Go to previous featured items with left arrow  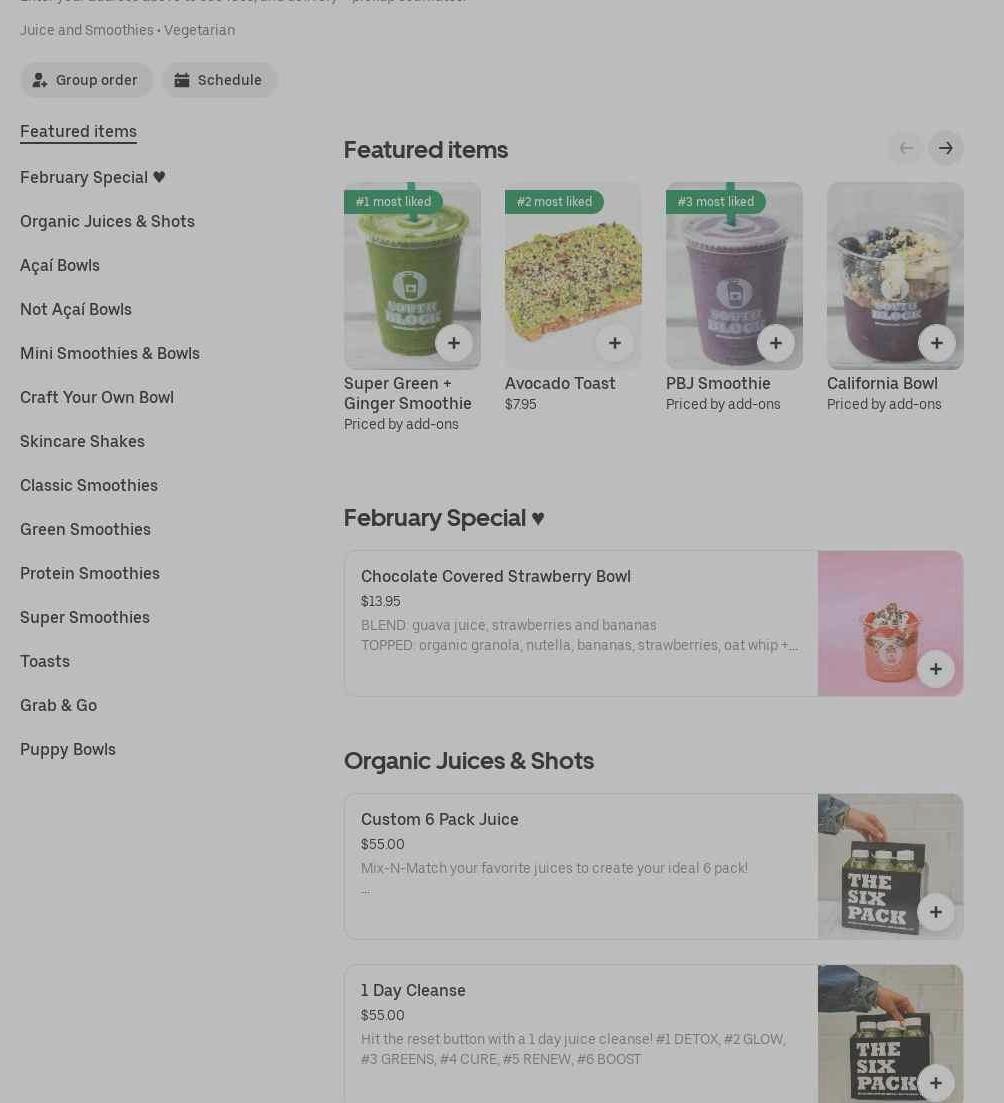(906, 148)
